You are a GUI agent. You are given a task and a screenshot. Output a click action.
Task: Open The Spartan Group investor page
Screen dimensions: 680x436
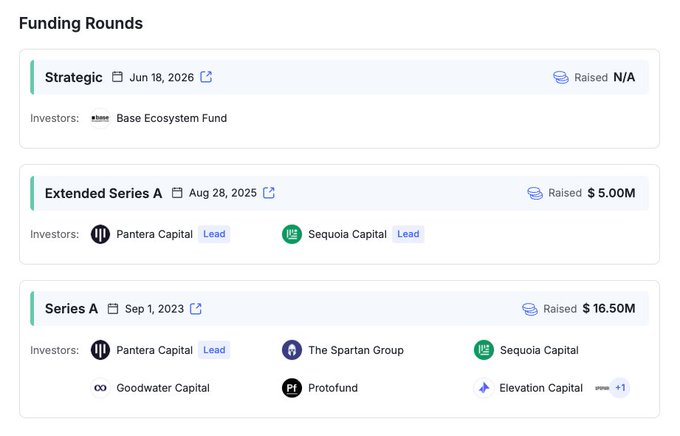356,350
